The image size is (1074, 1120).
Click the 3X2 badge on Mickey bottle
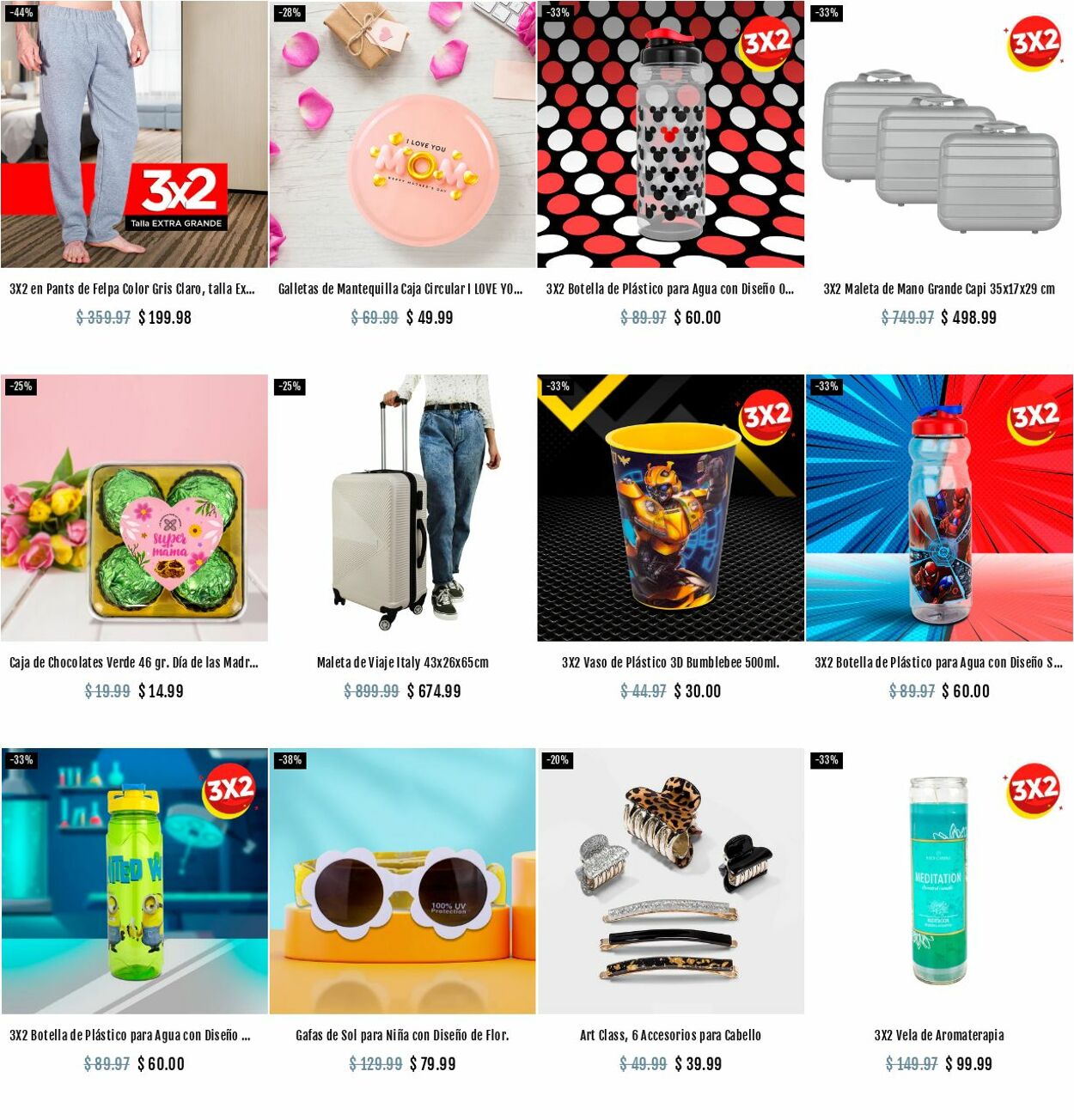tap(766, 42)
